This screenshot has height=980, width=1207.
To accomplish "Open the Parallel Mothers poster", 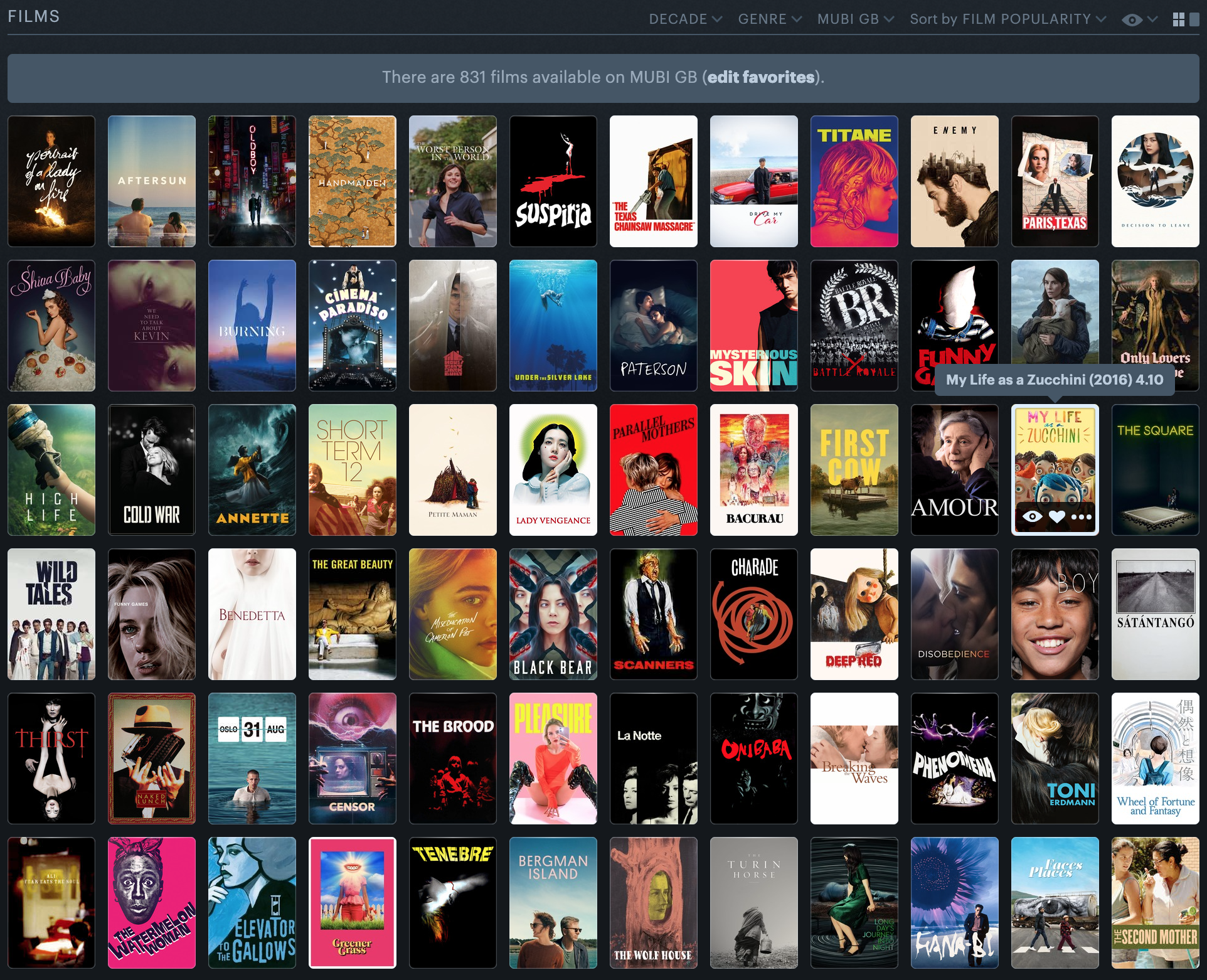I will click(x=654, y=470).
